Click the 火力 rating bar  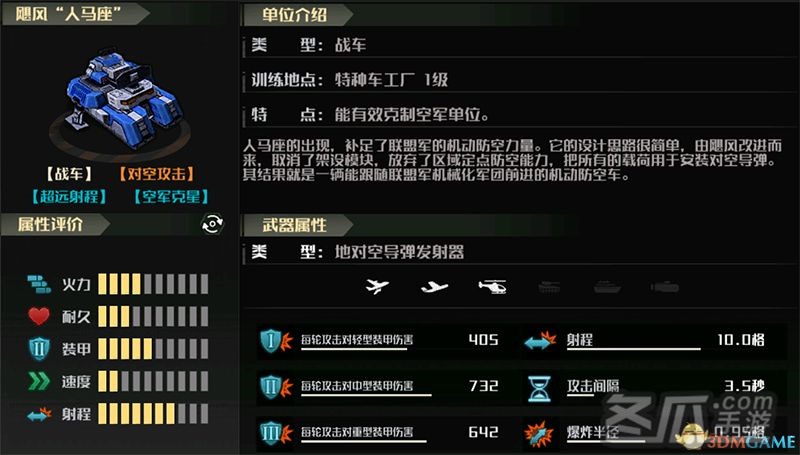pyautogui.click(x=153, y=284)
